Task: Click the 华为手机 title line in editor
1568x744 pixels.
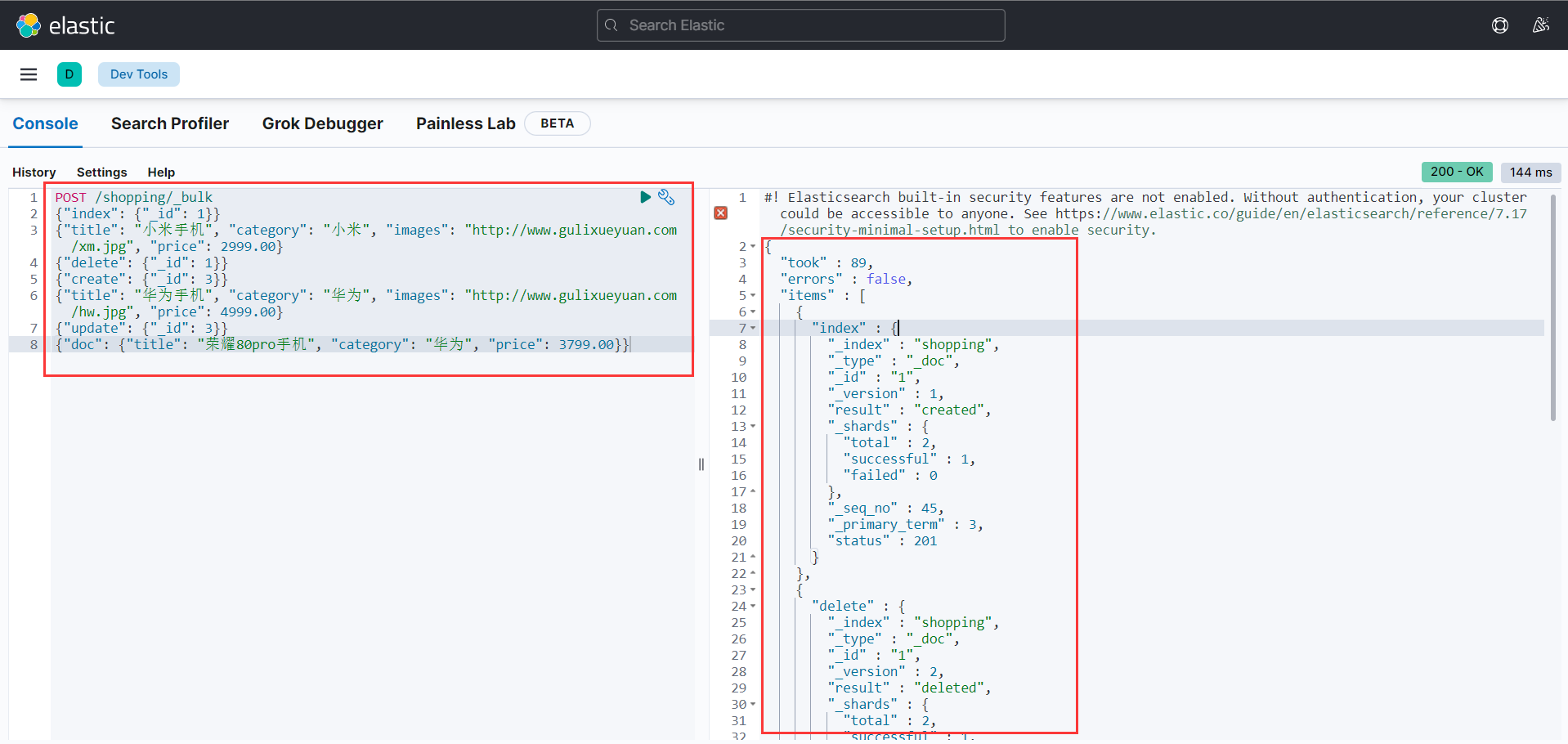Action: click(366, 303)
